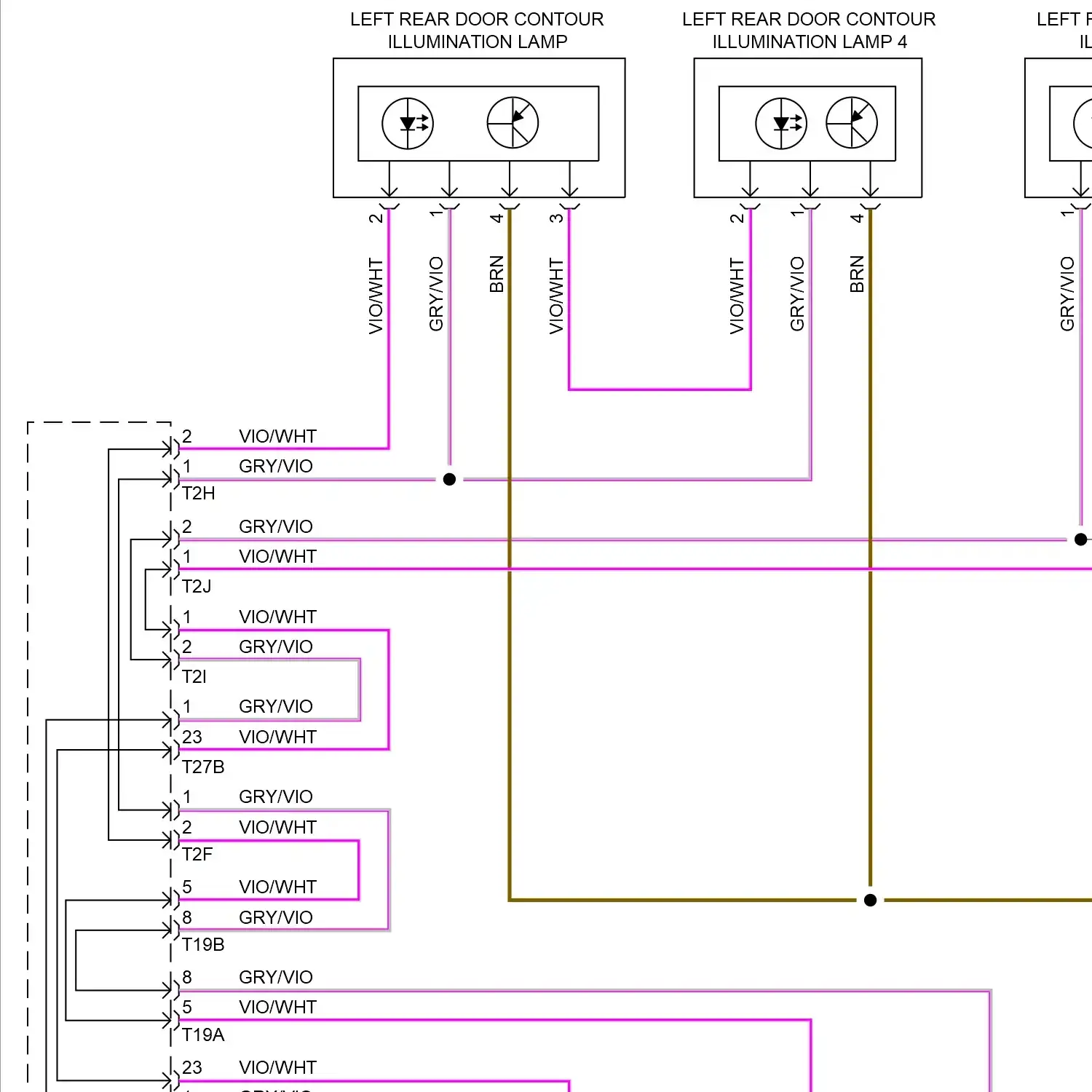Click vertical VIO/WHT label at Lamp 4 pin 2
1092x1092 pixels.
tap(737, 296)
